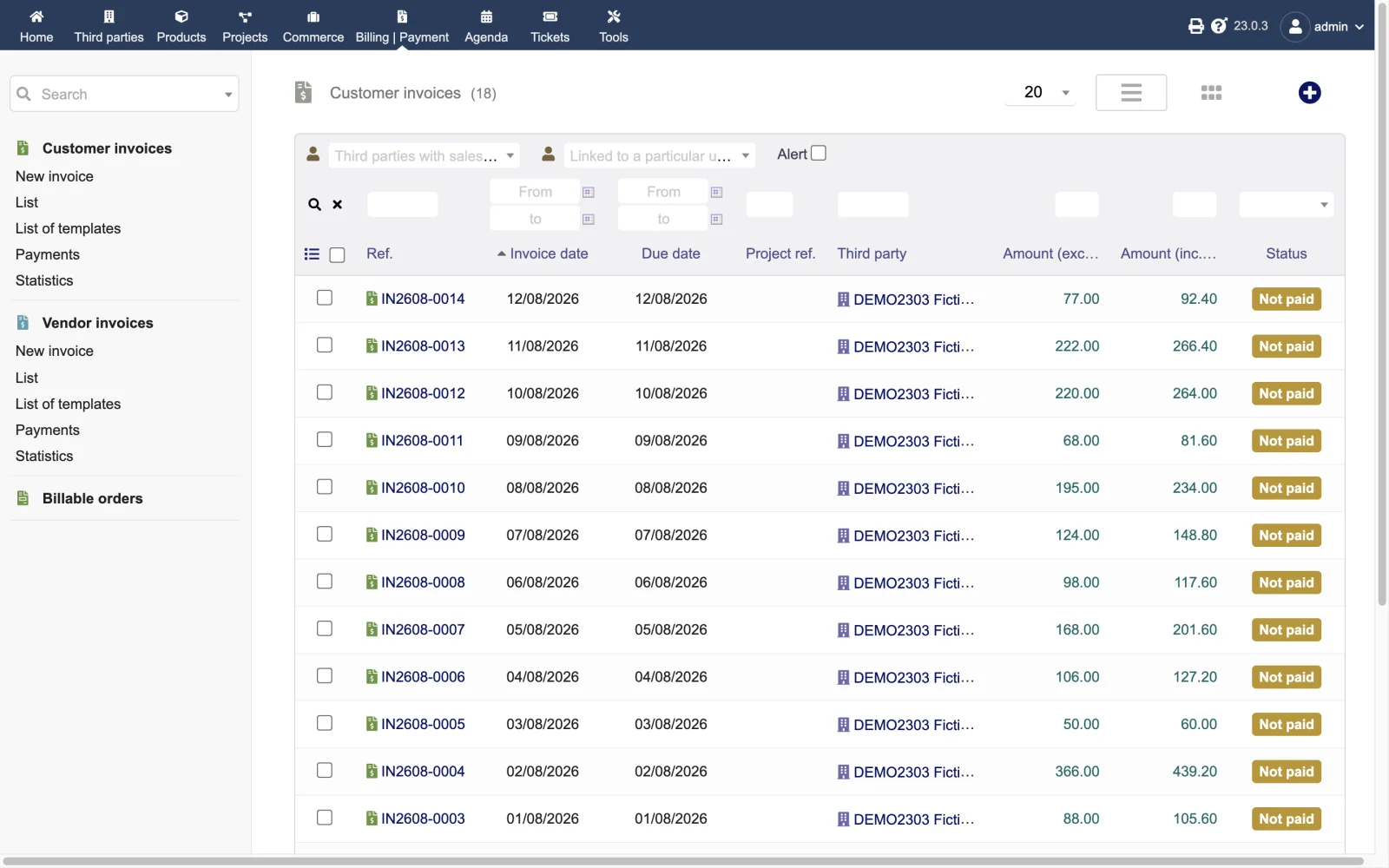Open the Tools menu

[x=614, y=26]
